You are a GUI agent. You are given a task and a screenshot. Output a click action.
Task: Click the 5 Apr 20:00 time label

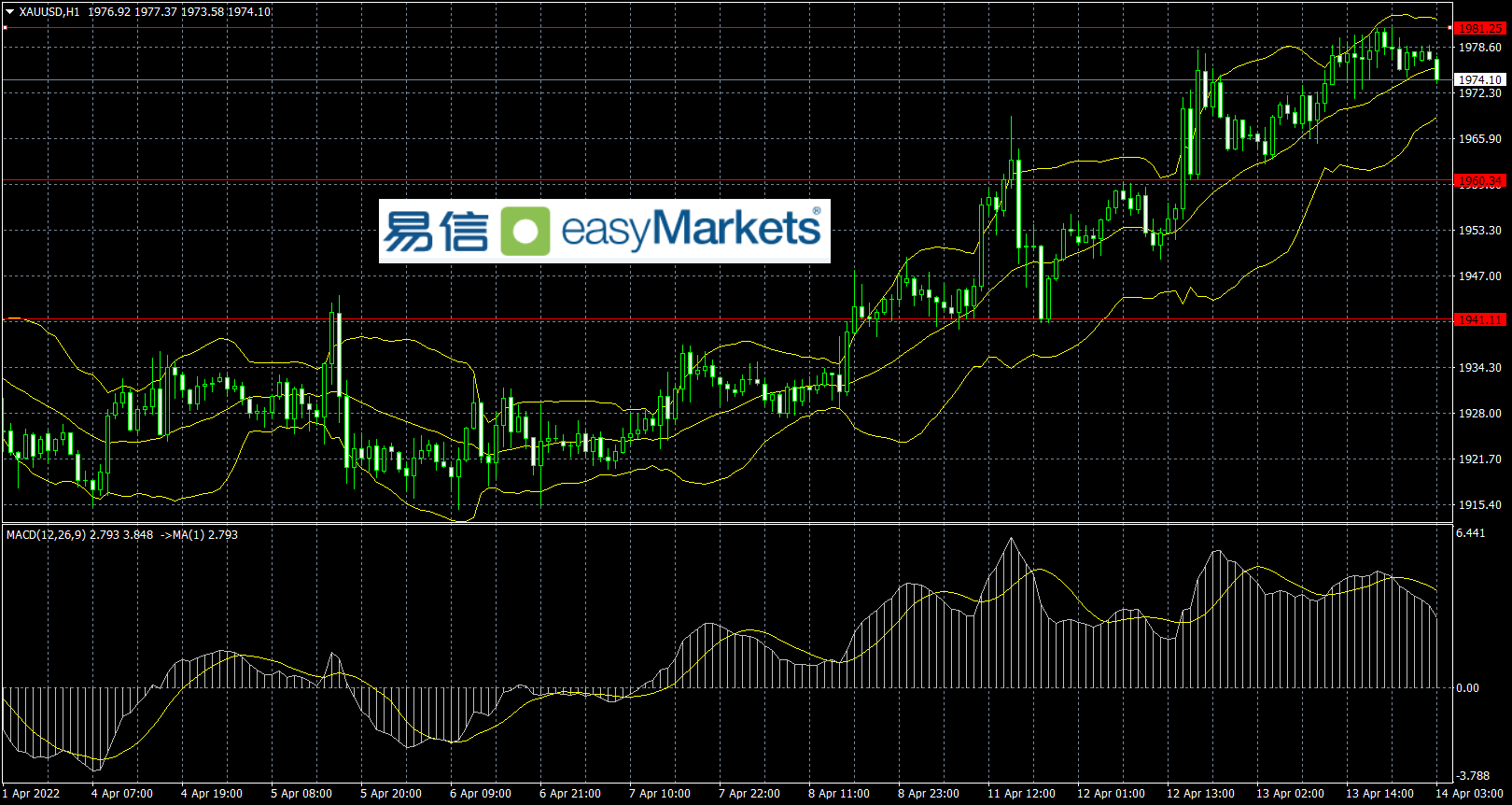pos(391,794)
